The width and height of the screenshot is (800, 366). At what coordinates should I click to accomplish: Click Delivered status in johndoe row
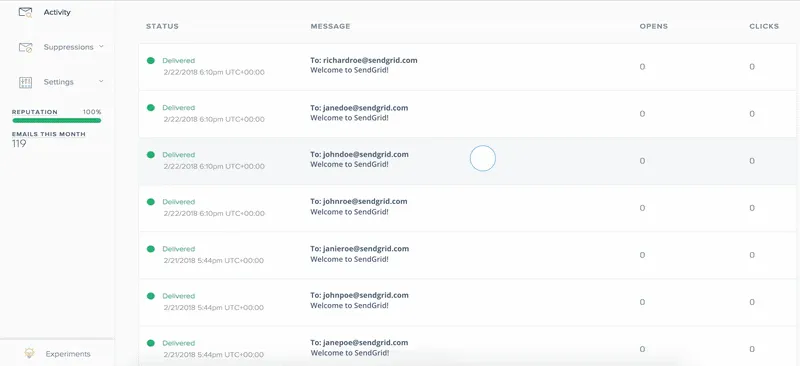(179, 155)
